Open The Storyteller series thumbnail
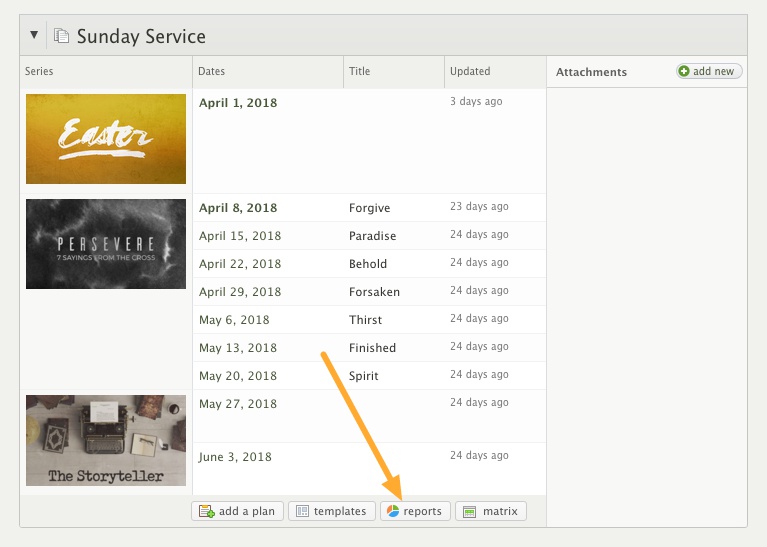 coord(106,440)
